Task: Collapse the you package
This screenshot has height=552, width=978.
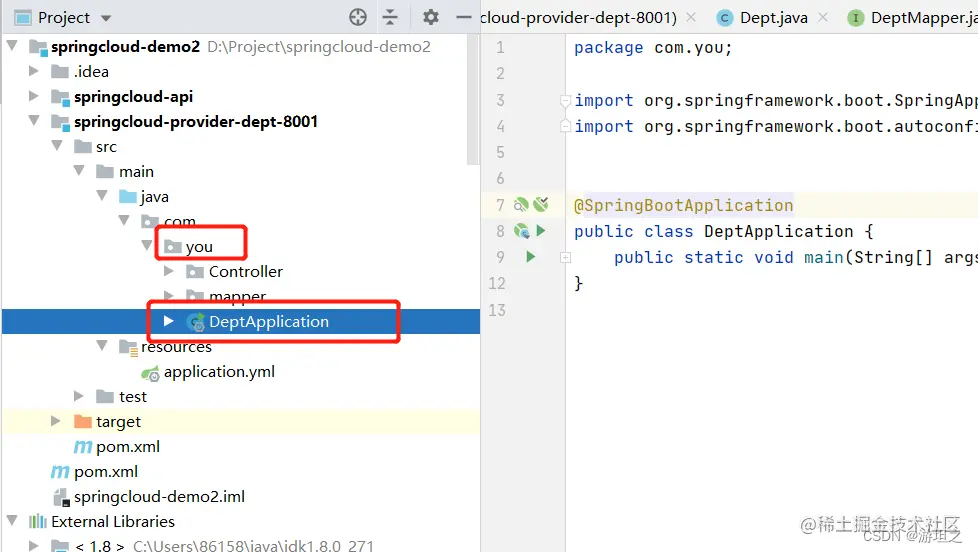Action: tap(147, 245)
